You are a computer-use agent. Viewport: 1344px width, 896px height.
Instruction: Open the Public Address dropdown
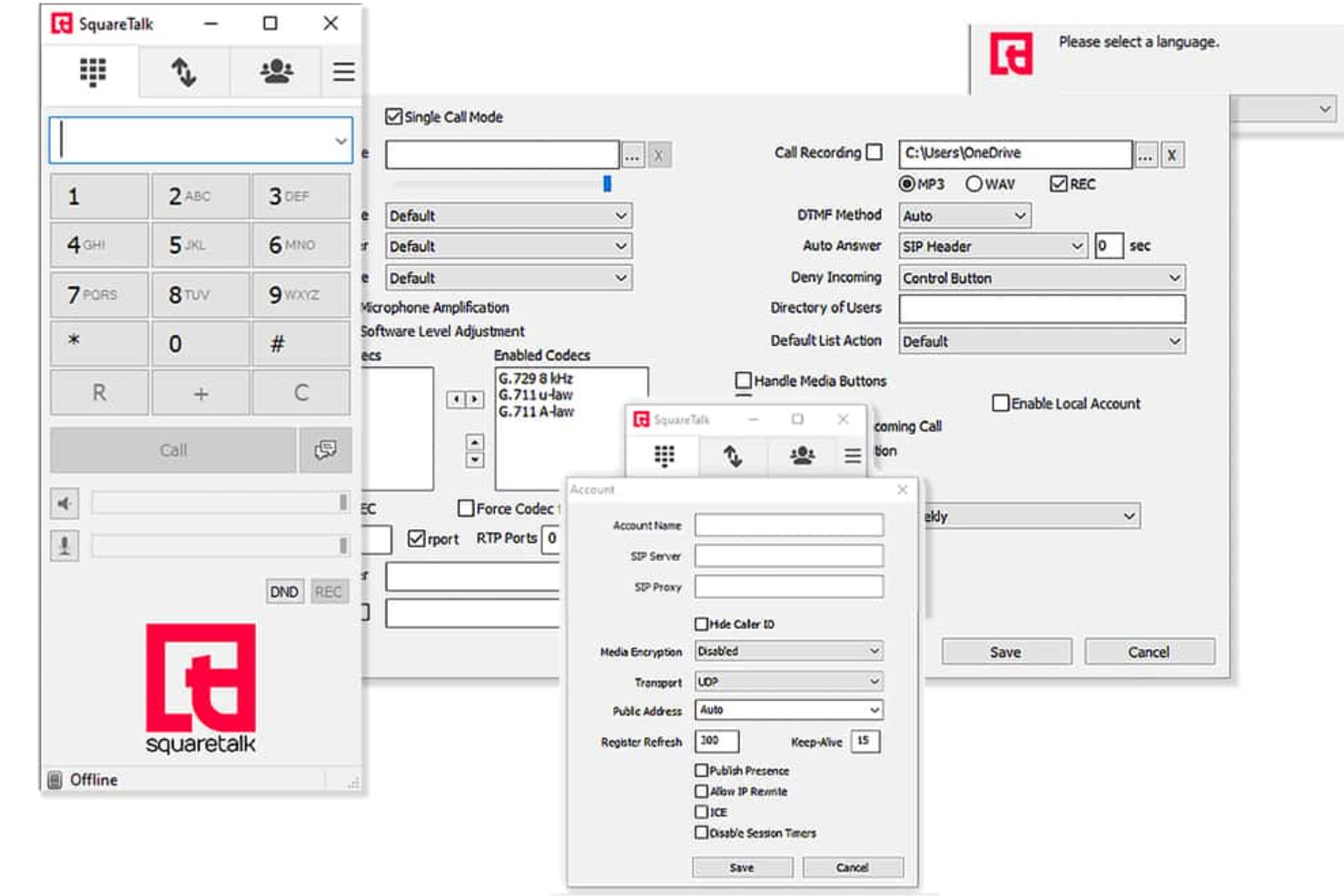tap(789, 710)
